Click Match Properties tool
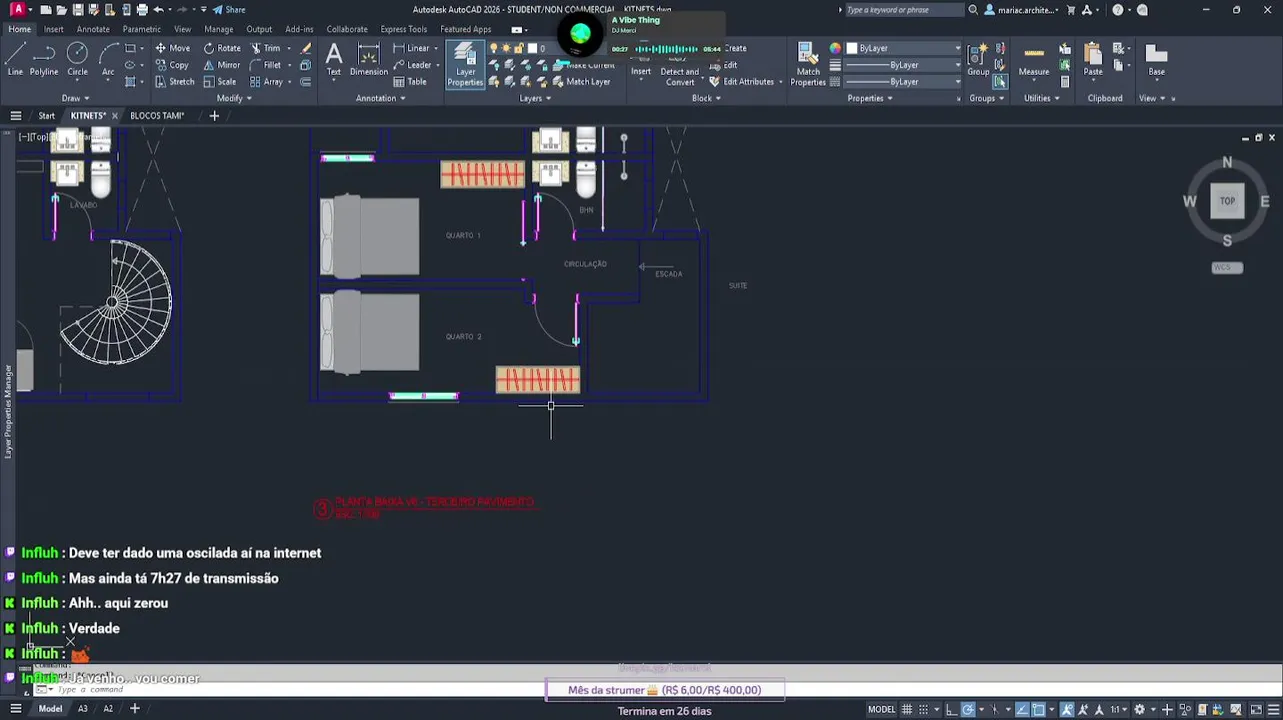The height and width of the screenshot is (720, 1283). 808,65
